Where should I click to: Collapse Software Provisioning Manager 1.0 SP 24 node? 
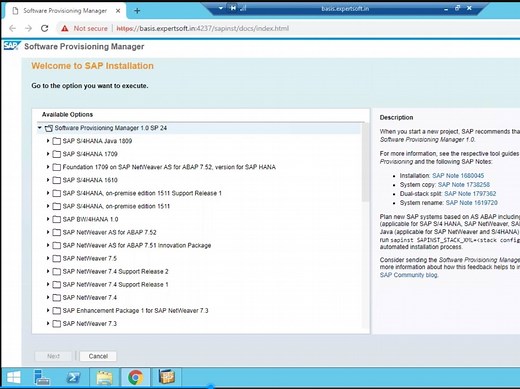40,128
